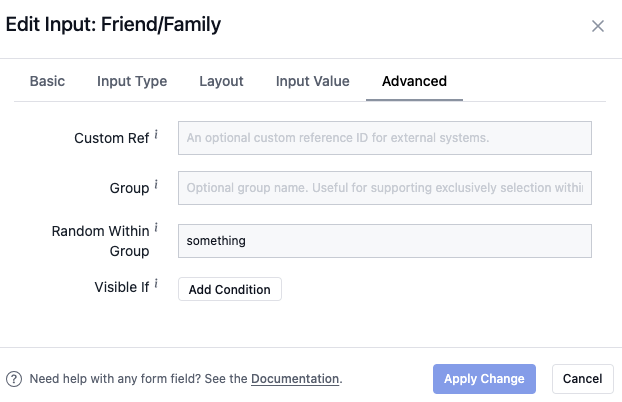Image resolution: width=622 pixels, height=402 pixels.
Task: Click the Visible If label
Action: coord(121,288)
